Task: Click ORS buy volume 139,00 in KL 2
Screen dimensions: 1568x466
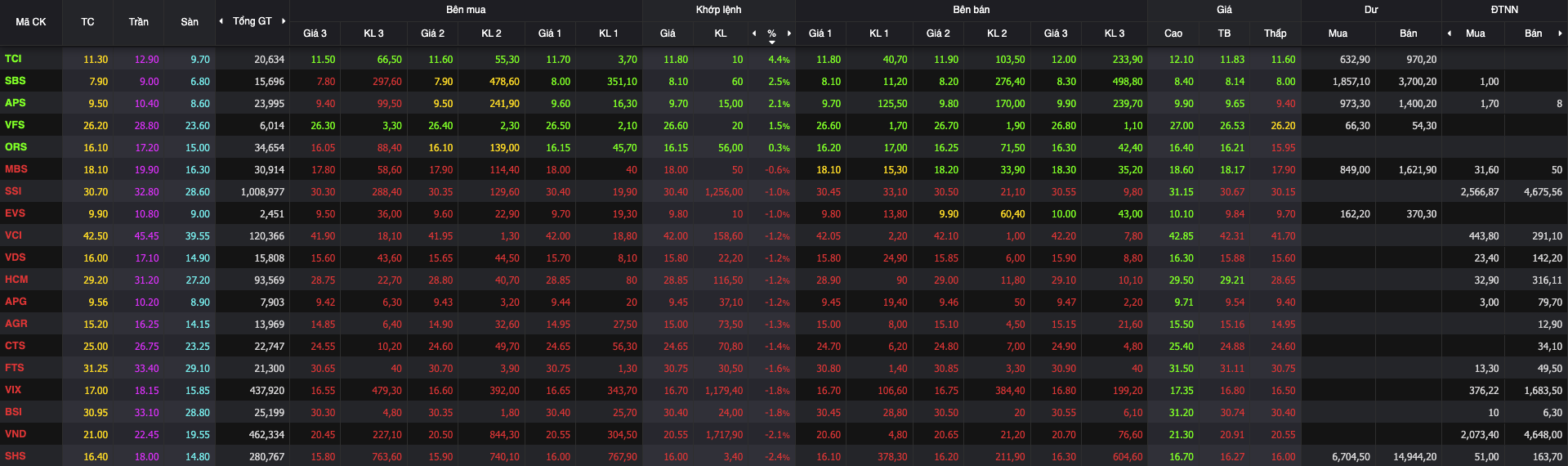Action: [504, 148]
